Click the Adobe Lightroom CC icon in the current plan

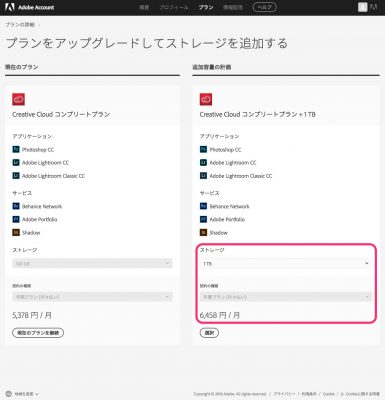(x=16, y=162)
